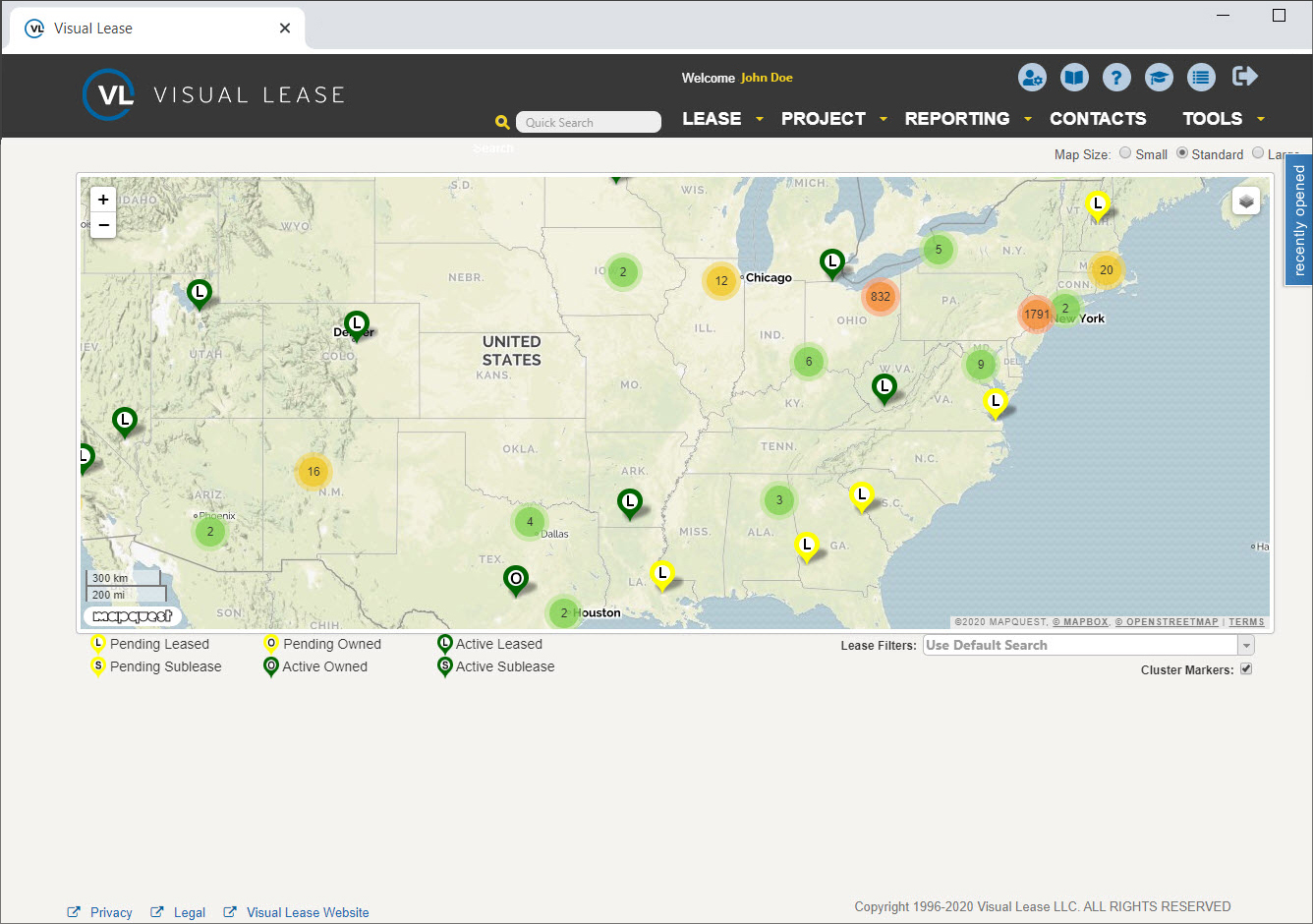The height and width of the screenshot is (924, 1313).
Task: Switch to the Visual Lease browser tab
Action: point(157,29)
